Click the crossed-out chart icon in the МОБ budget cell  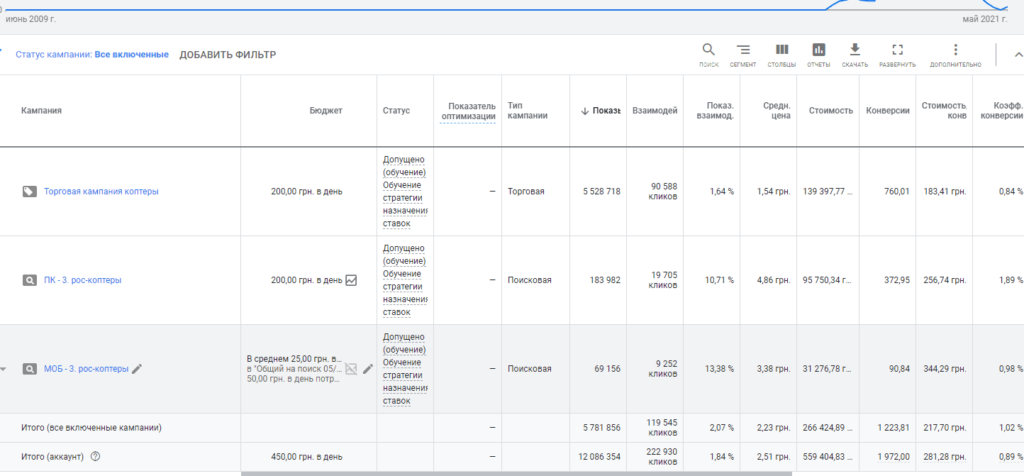coord(351,369)
